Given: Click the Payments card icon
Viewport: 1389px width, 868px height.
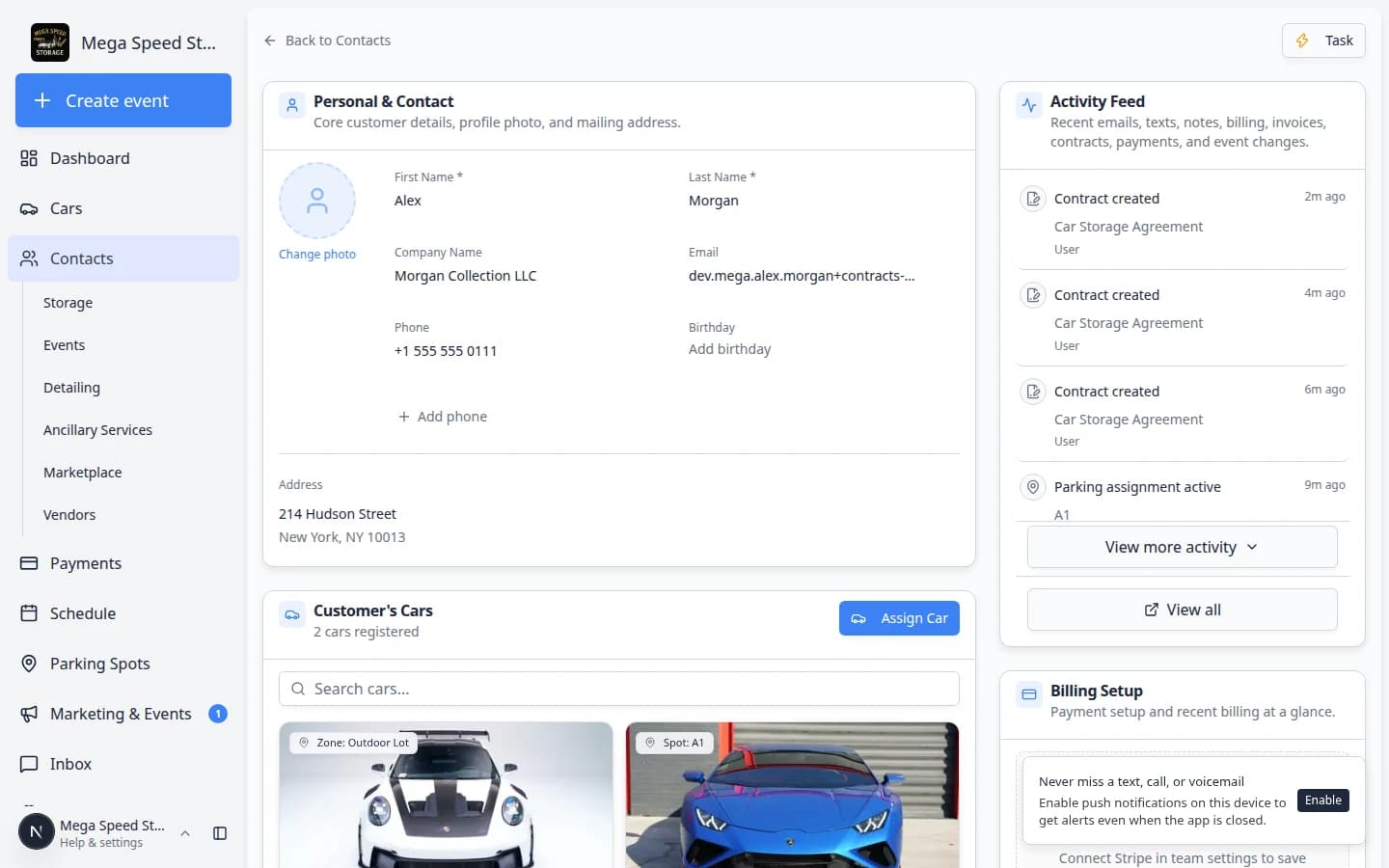Looking at the screenshot, I should click(x=29, y=563).
